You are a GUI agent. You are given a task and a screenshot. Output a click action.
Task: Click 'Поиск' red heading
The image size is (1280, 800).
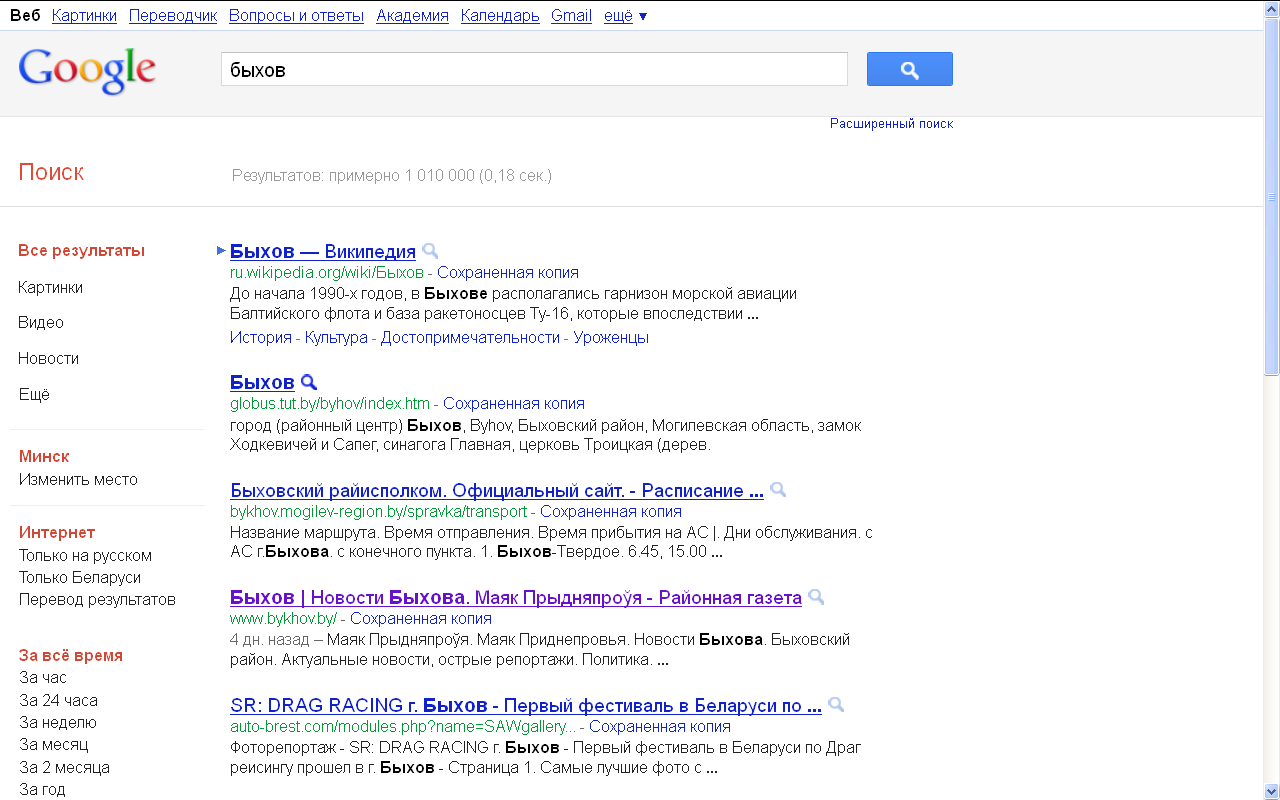point(51,172)
